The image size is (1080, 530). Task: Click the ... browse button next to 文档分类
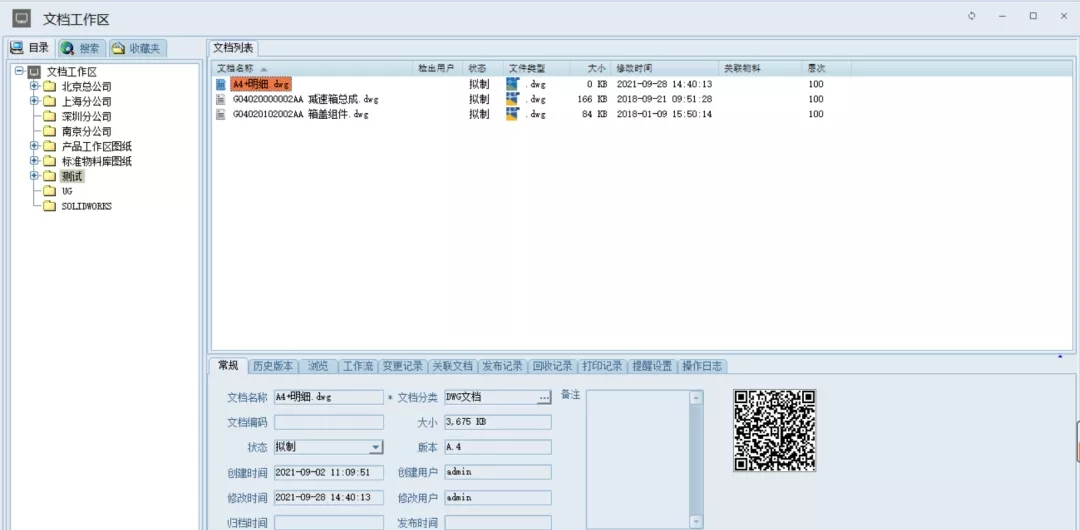pos(543,397)
